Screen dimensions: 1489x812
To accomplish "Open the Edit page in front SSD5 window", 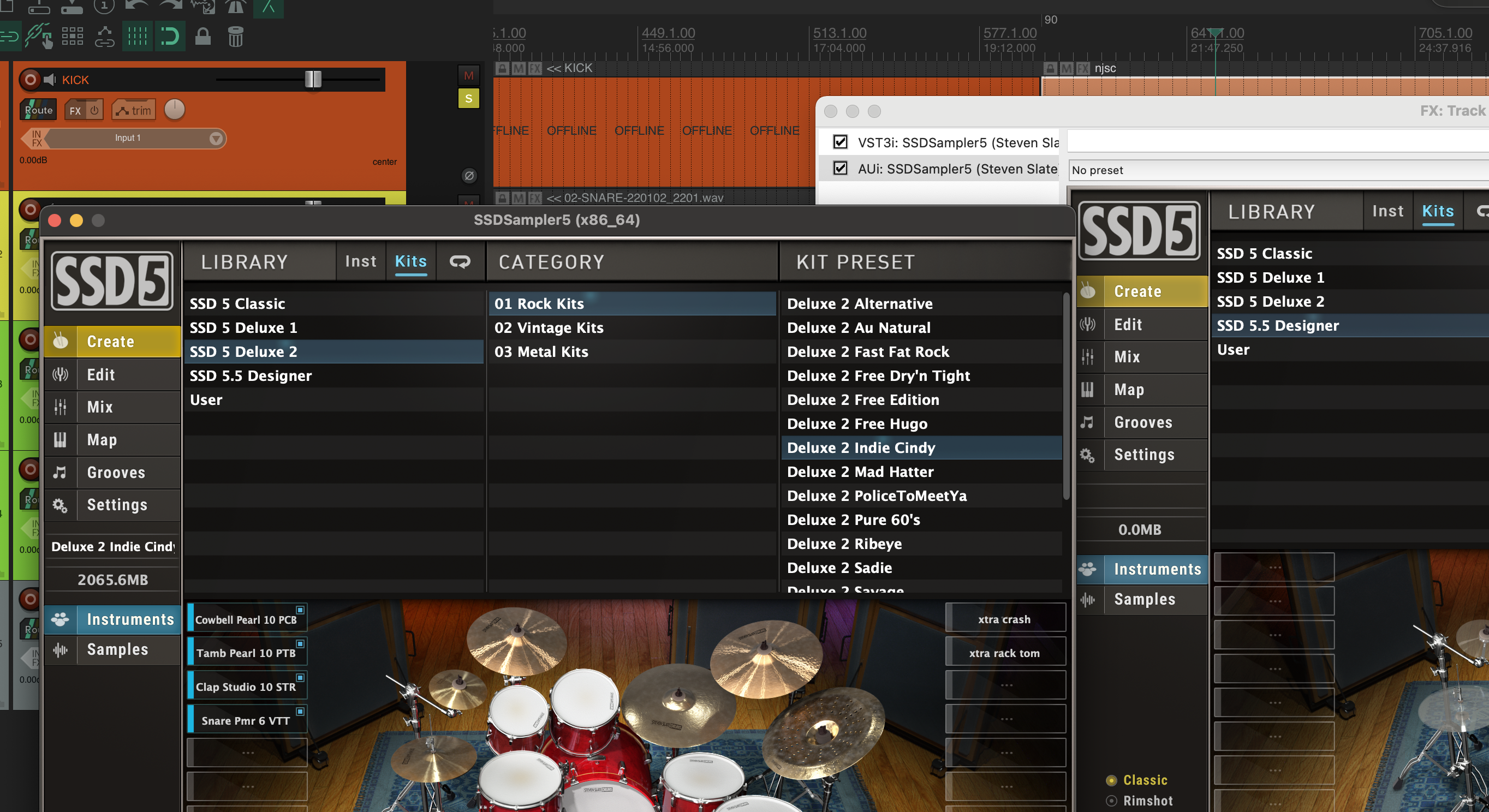I will click(x=113, y=374).
